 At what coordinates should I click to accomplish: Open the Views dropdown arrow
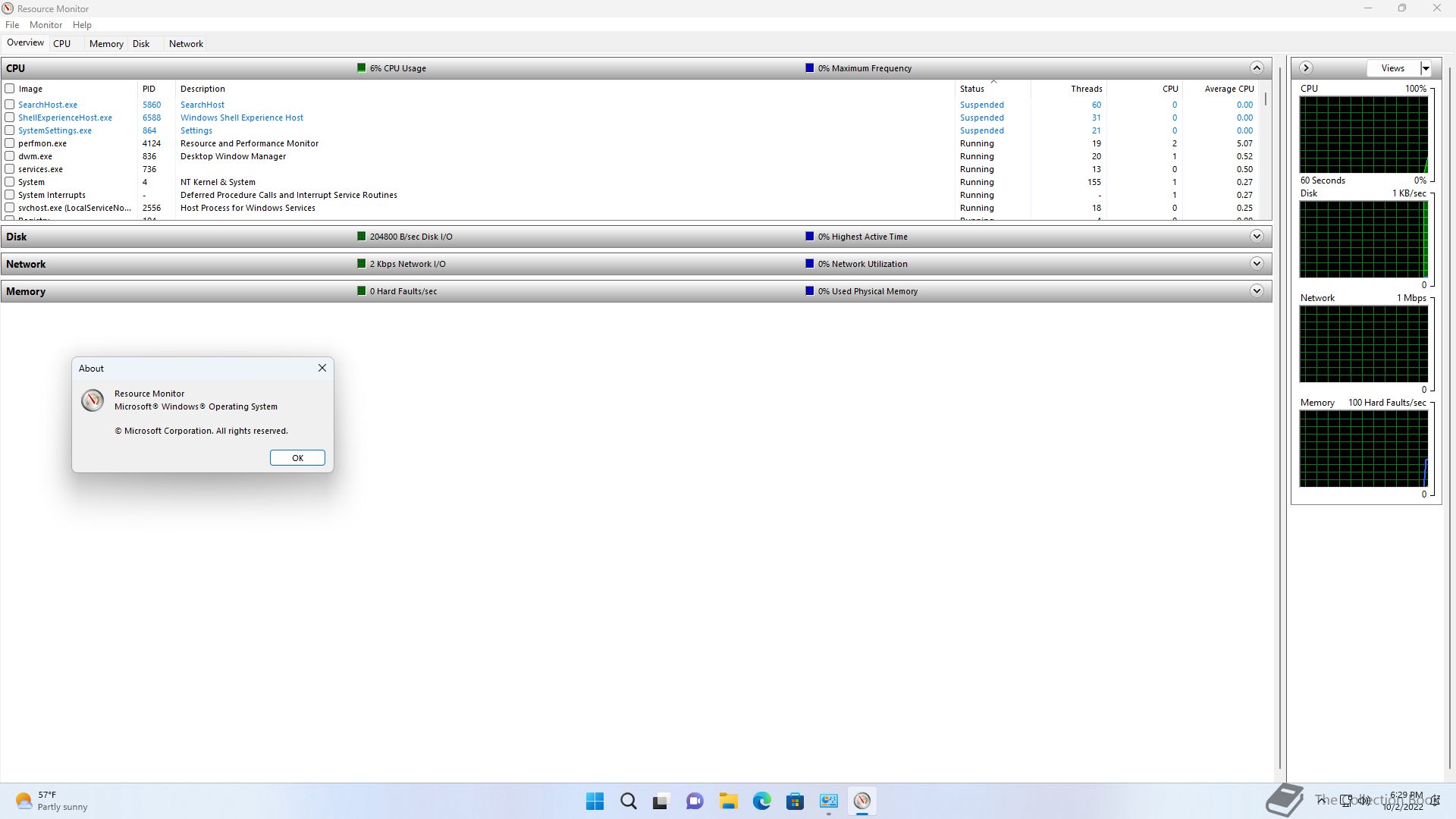point(1426,68)
